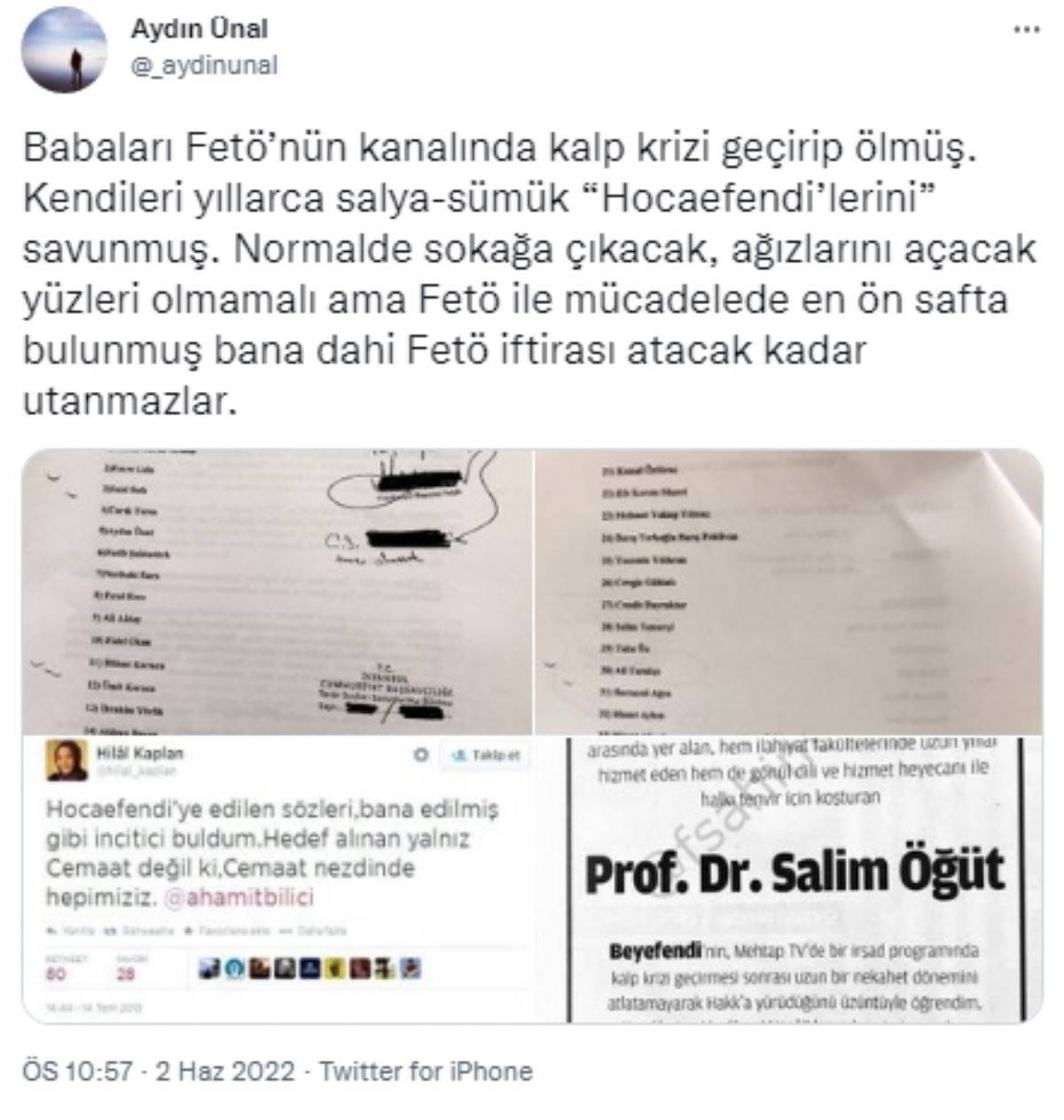This screenshot has width=1064, height=1120.
Task: Click the gear icon in Hilal Kaplan's tweet
Action: [x=421, y=756]
